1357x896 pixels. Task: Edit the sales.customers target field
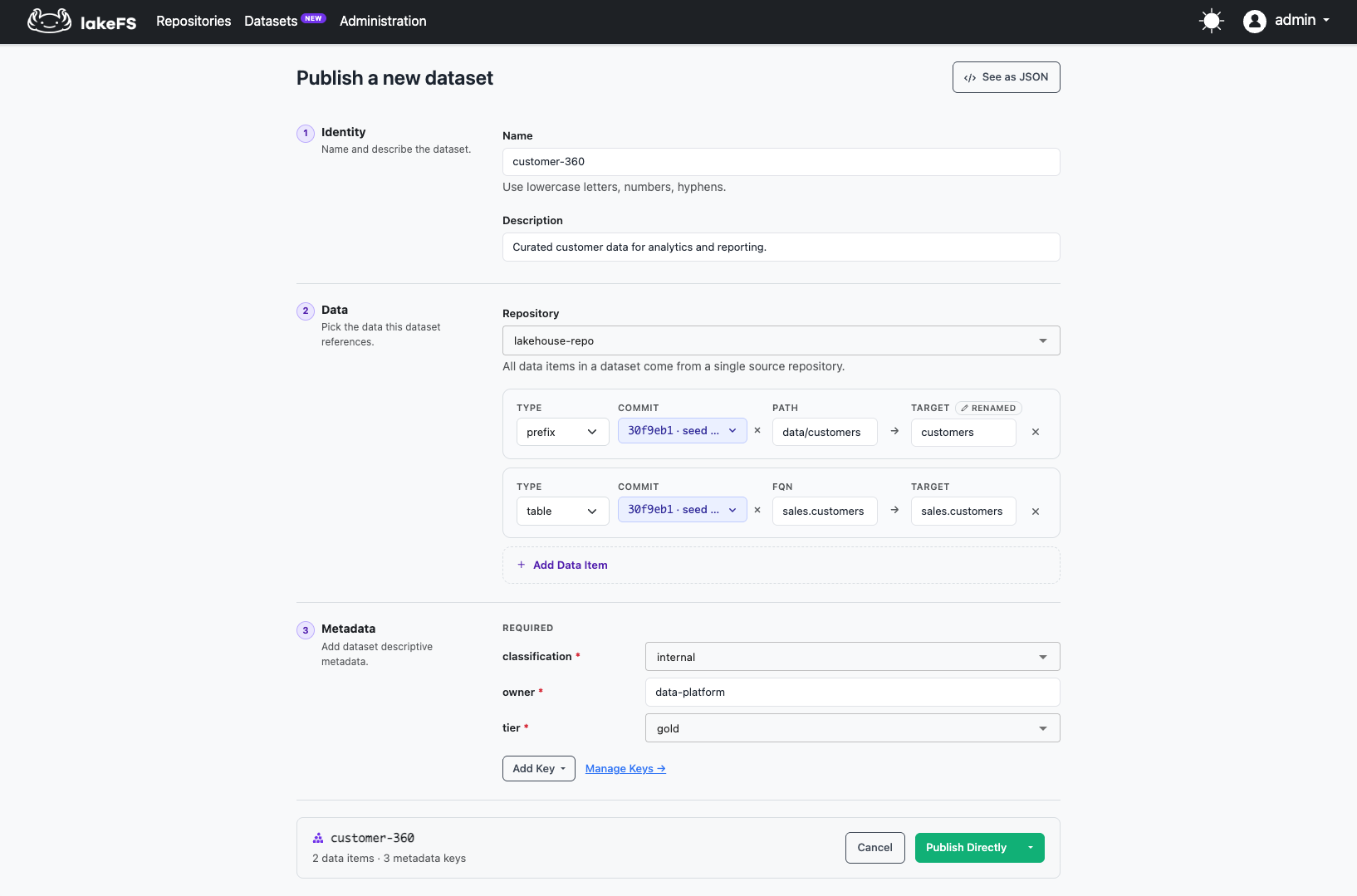[x=963, y=511]
